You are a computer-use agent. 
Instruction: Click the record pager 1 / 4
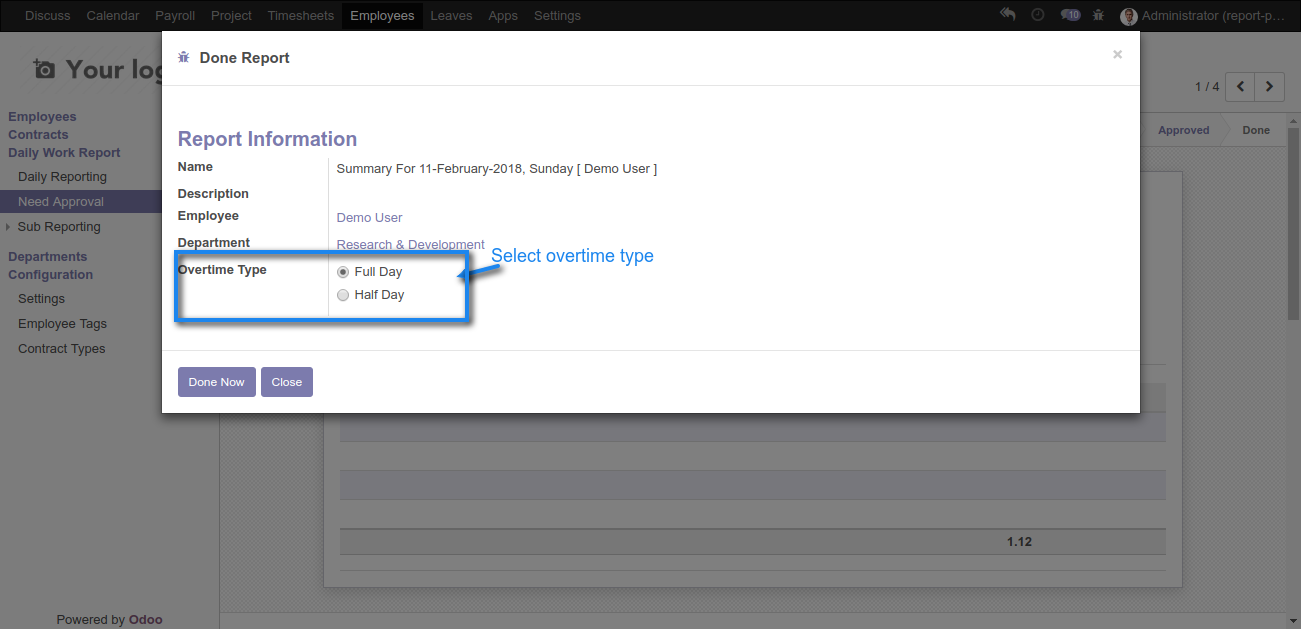point(1207,87)
